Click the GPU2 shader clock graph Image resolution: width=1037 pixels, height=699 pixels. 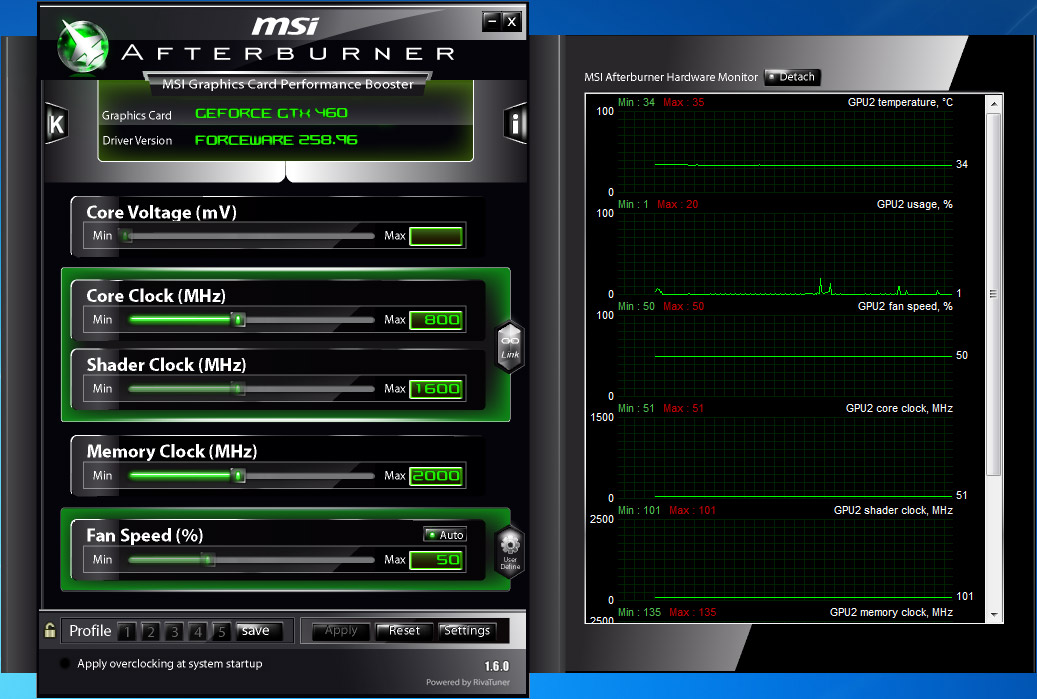(x=785, y=559)
